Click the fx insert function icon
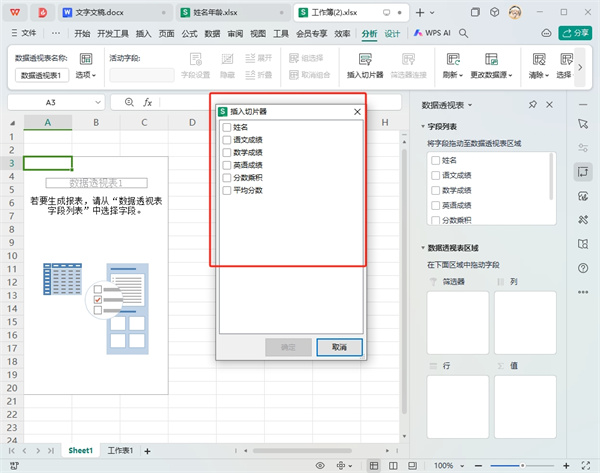Image resolution: width=600 pixels, height=473 pixels. tap(148, 102)
